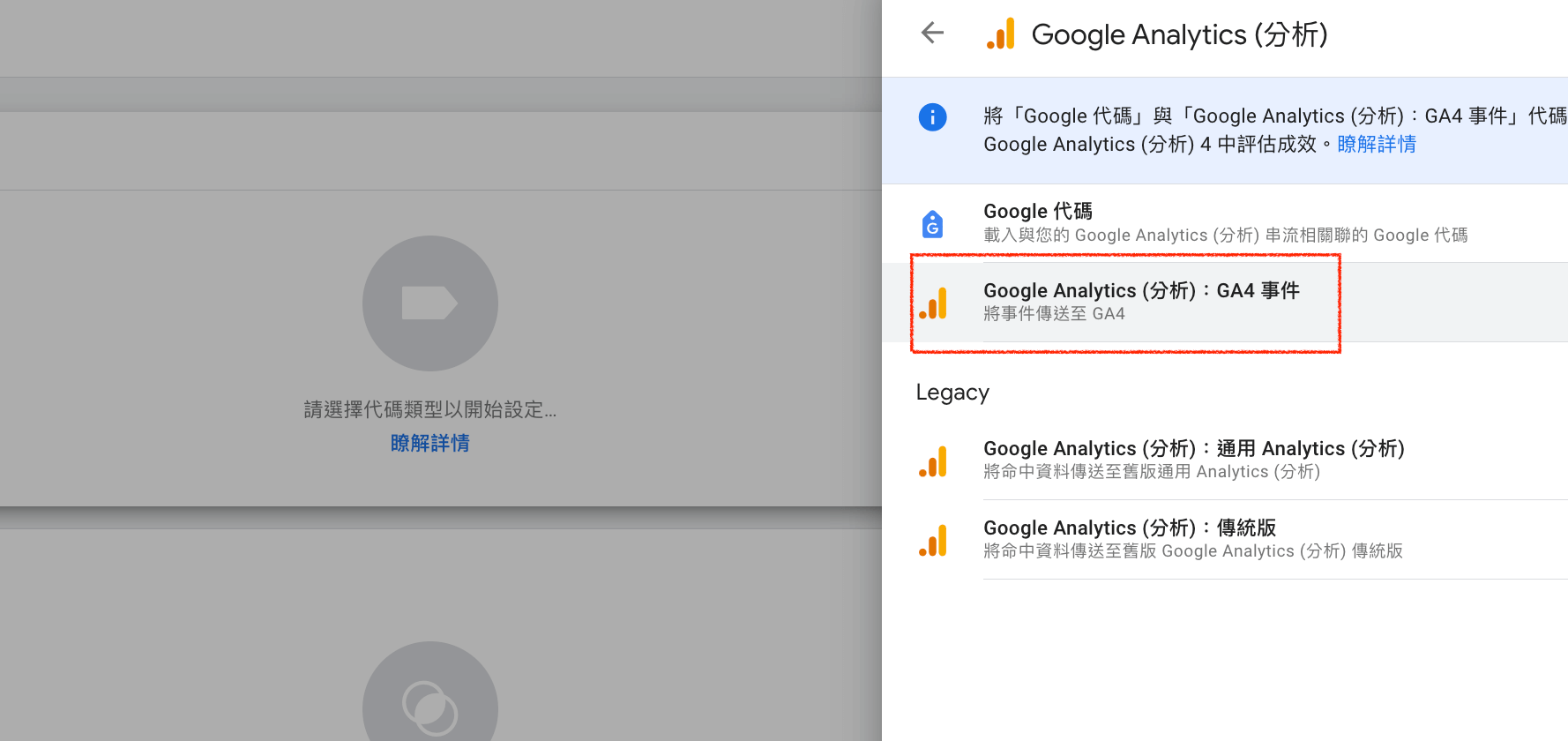Click the GA4 事件 bar chart icon
1568x741 pixels.
(933, 303)
